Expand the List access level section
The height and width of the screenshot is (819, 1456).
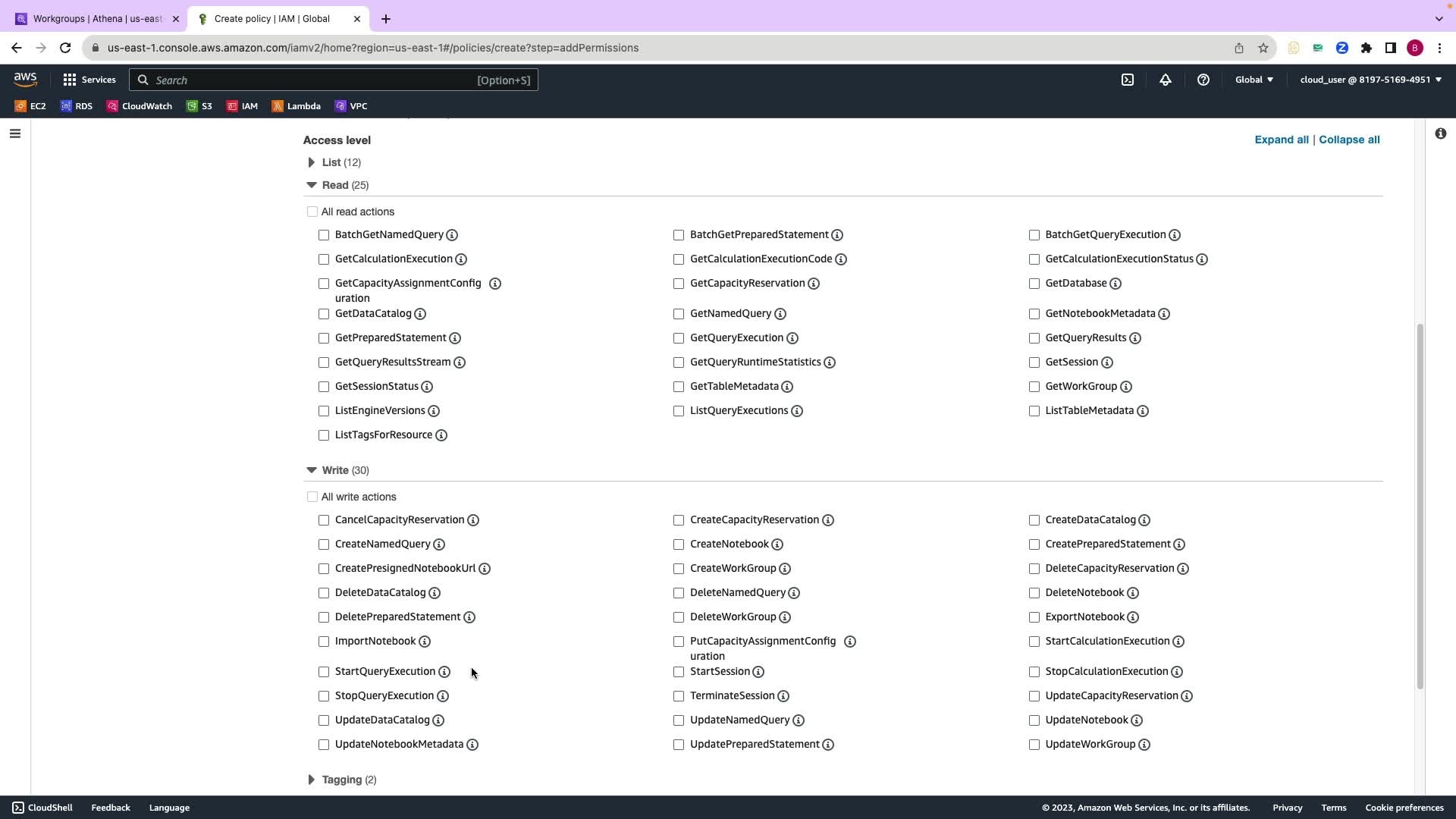pyautogui.click(x=312, y=162)
